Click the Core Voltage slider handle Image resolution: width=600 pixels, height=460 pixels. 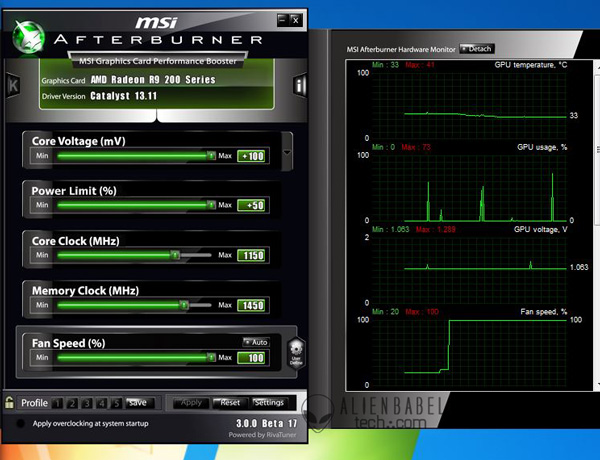click(211, 156)
